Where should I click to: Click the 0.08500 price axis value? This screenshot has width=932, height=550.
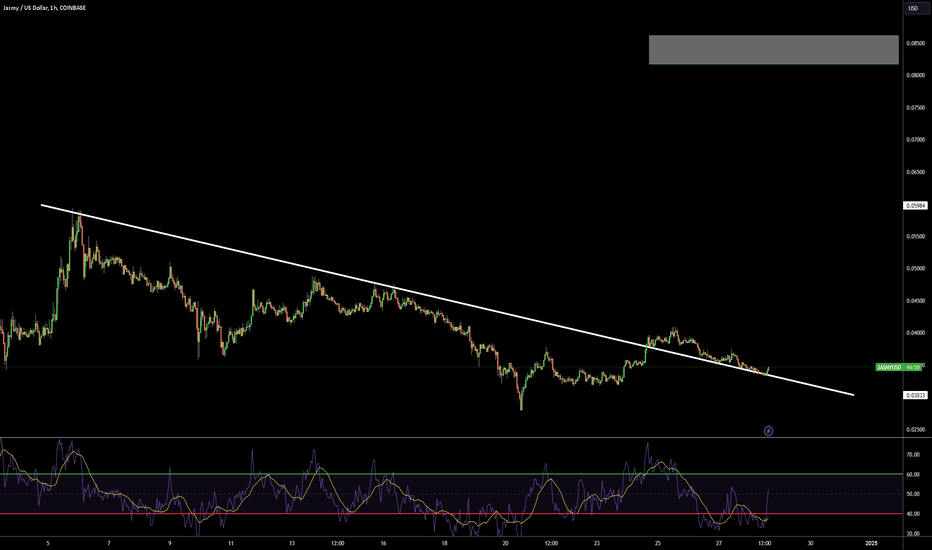915,43
